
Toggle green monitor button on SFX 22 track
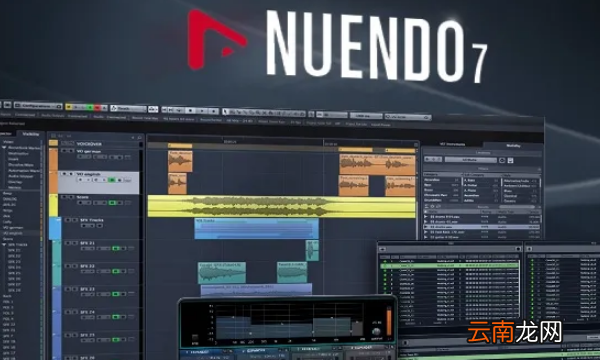[x=115, y=271]
